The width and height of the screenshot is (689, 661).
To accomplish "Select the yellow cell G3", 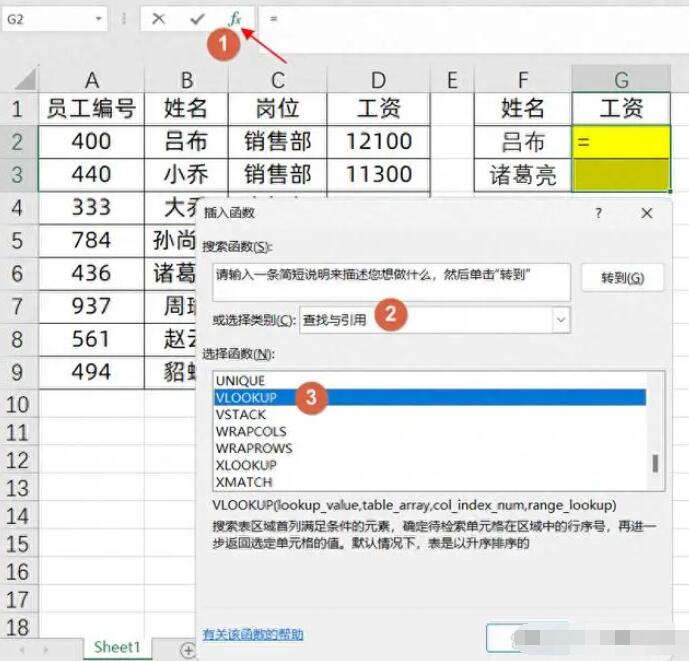I will [621, 175].
